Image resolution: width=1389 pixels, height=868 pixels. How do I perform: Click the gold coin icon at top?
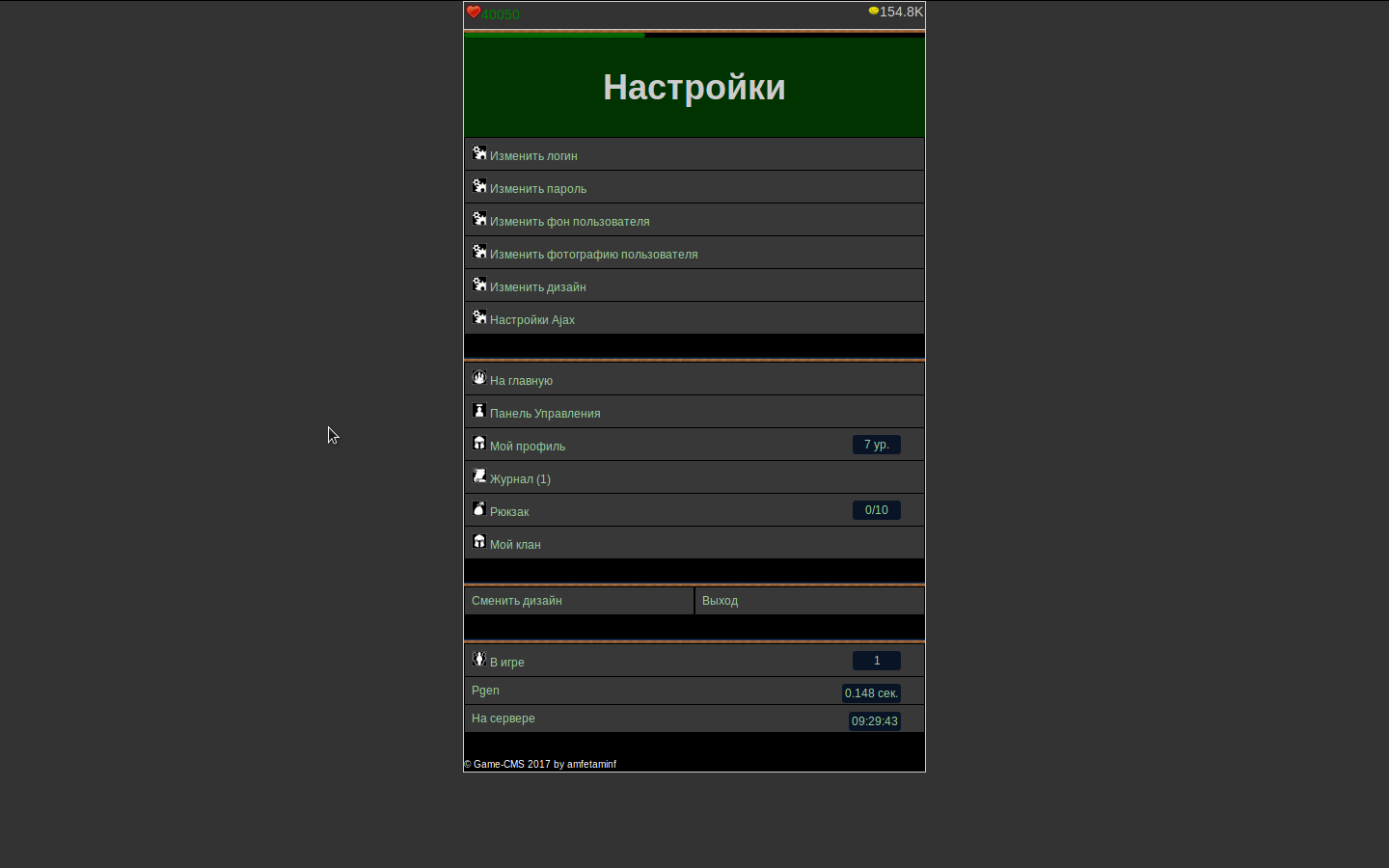pos(873,12)
